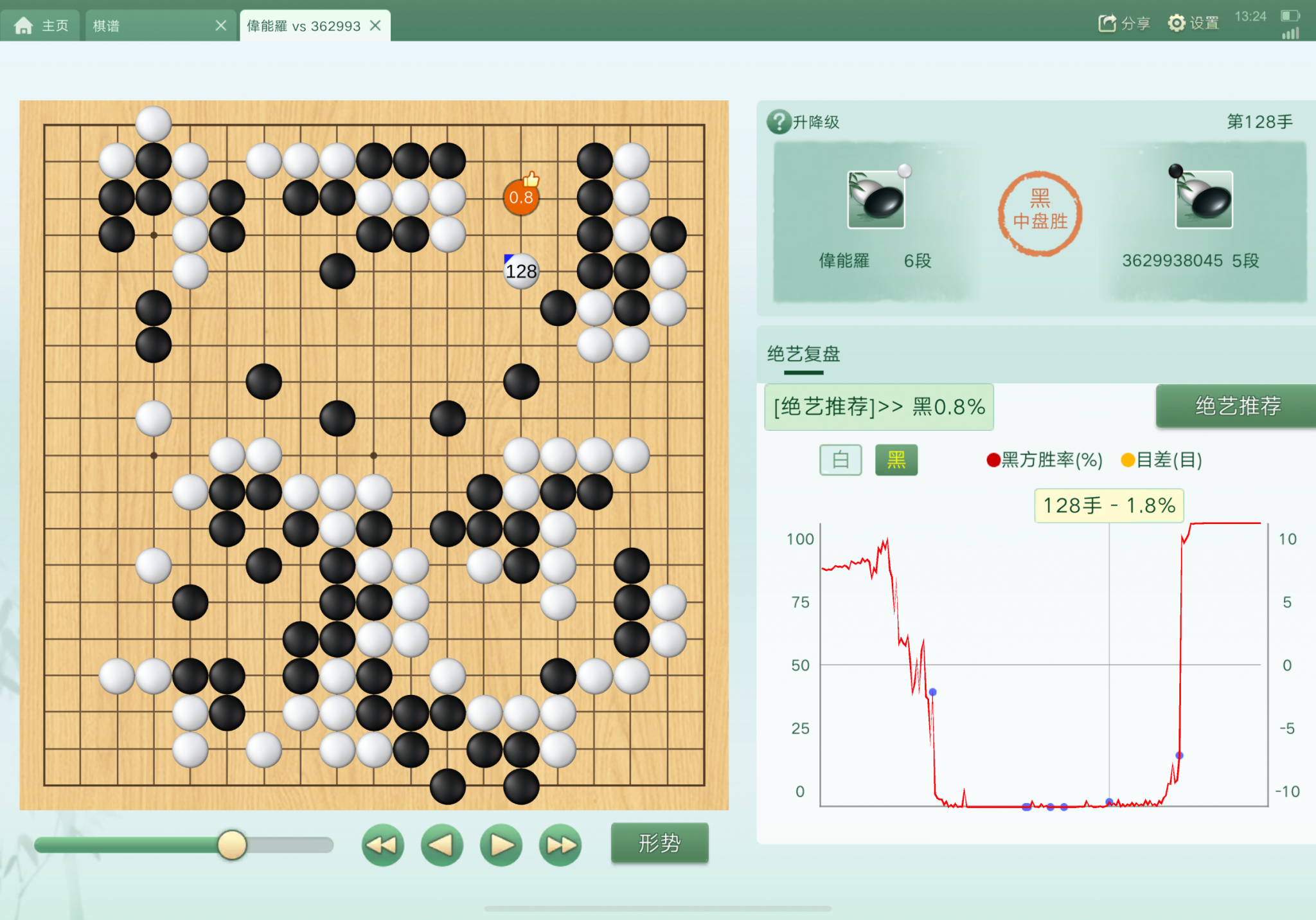The image size is (1316, 920).
Task: Go to the 主页 home tab
Action: [x=41, y=26]
